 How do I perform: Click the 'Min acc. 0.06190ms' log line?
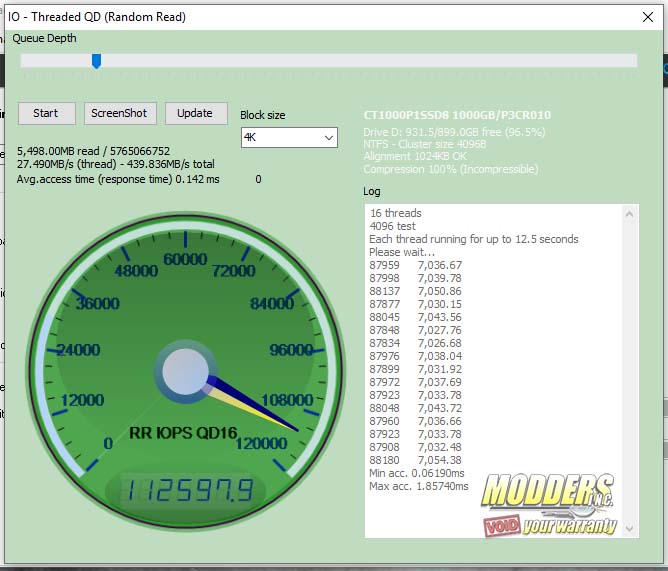point(417,473)
